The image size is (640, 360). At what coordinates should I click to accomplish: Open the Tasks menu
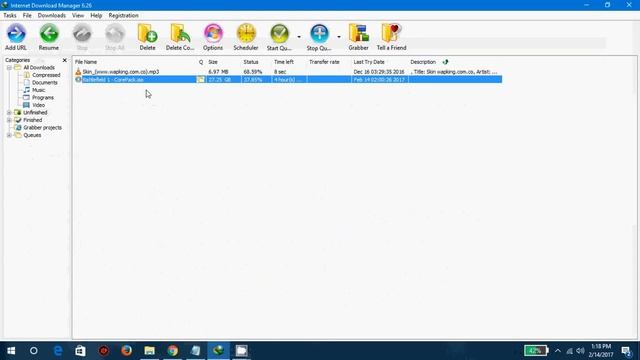10,16
